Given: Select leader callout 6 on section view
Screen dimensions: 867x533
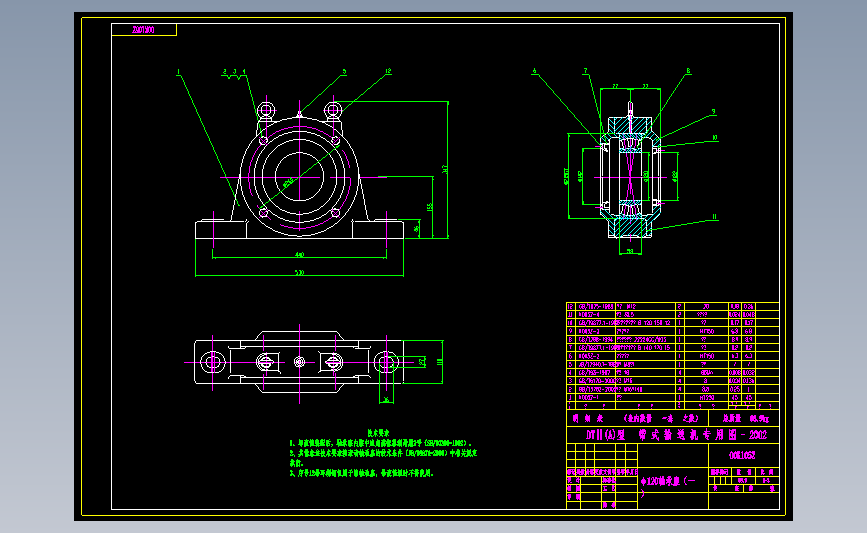Looking at the screenshot, I should click(x=534, y=71).
